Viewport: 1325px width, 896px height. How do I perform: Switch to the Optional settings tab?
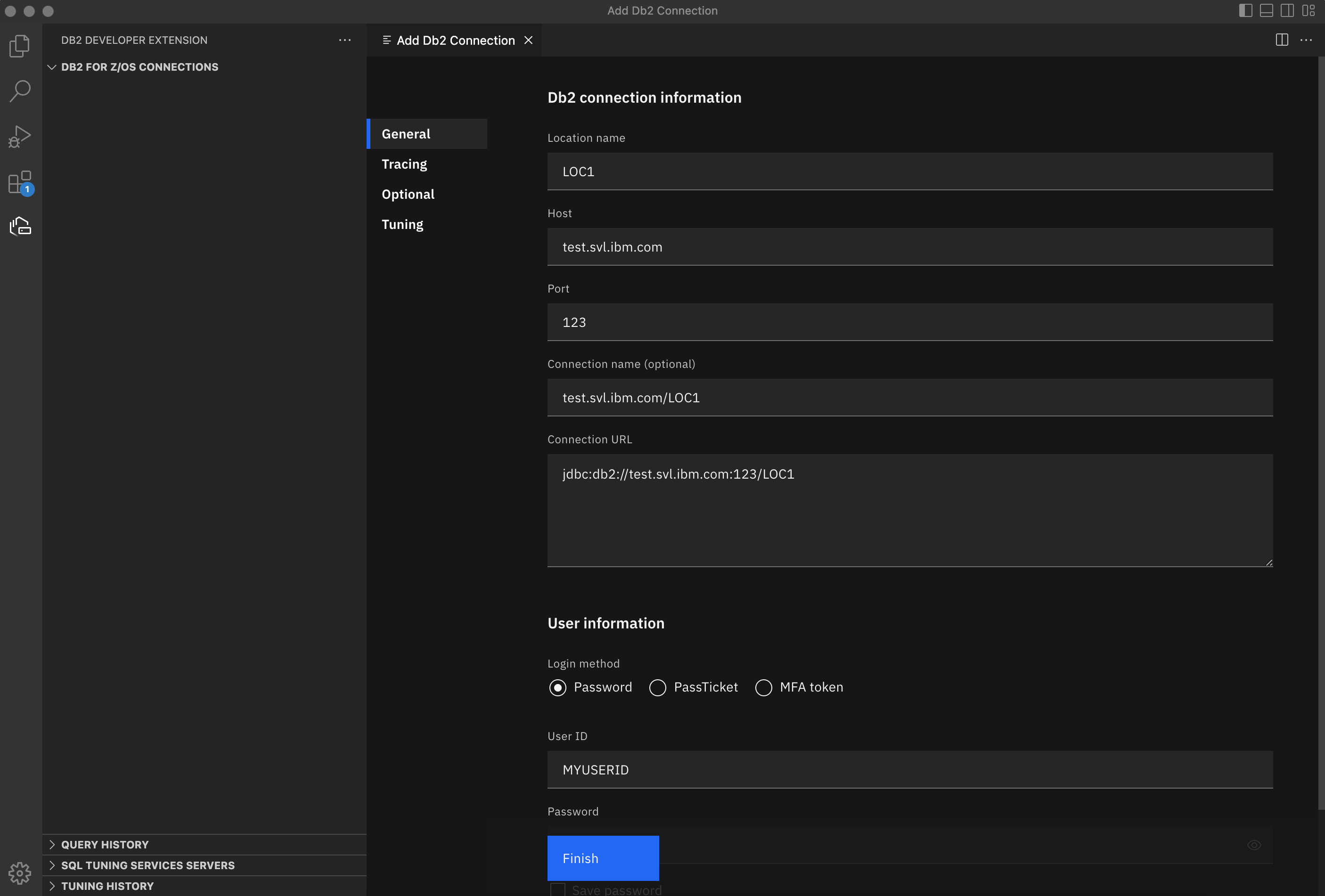coord(427,195)
